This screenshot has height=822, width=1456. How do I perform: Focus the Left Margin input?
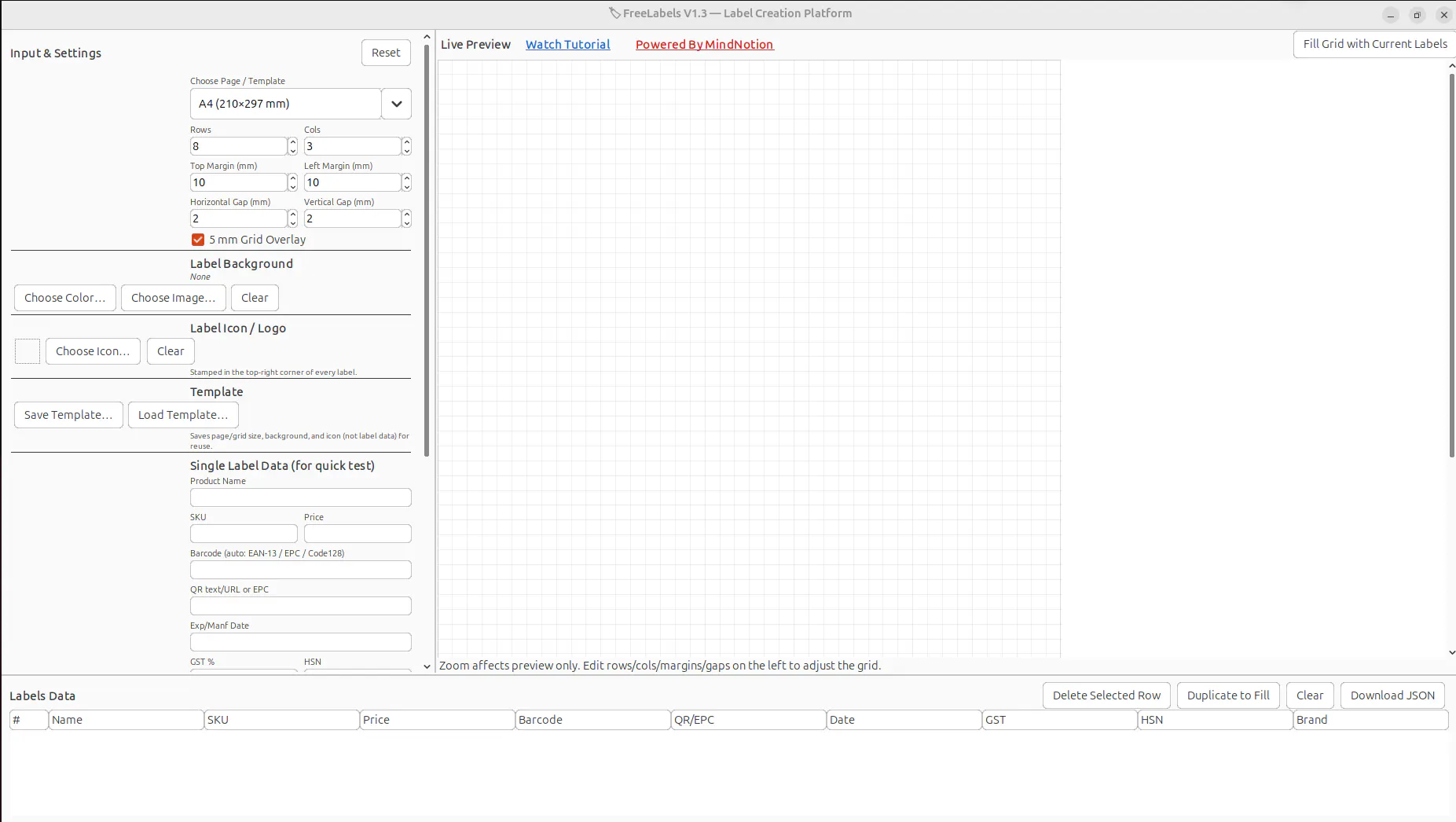tap(353, 182)
